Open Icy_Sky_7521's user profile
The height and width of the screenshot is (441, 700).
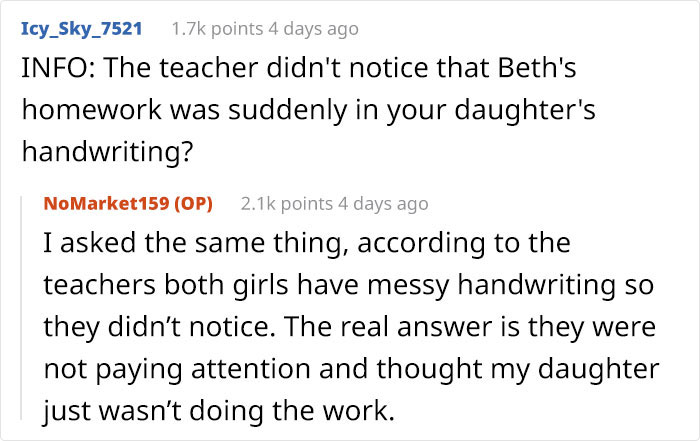(81, 28)
